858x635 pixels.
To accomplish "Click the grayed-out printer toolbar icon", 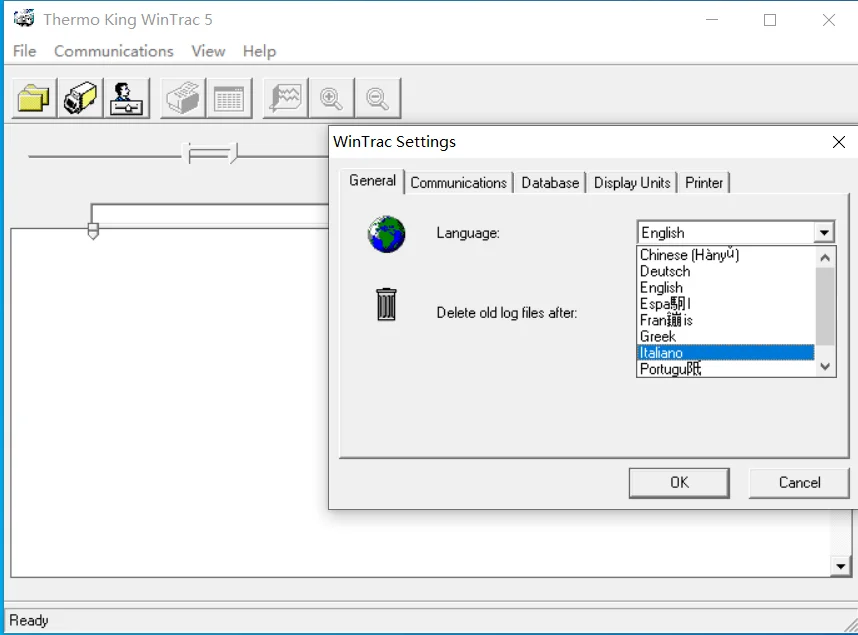I will (x=183, y=98).
